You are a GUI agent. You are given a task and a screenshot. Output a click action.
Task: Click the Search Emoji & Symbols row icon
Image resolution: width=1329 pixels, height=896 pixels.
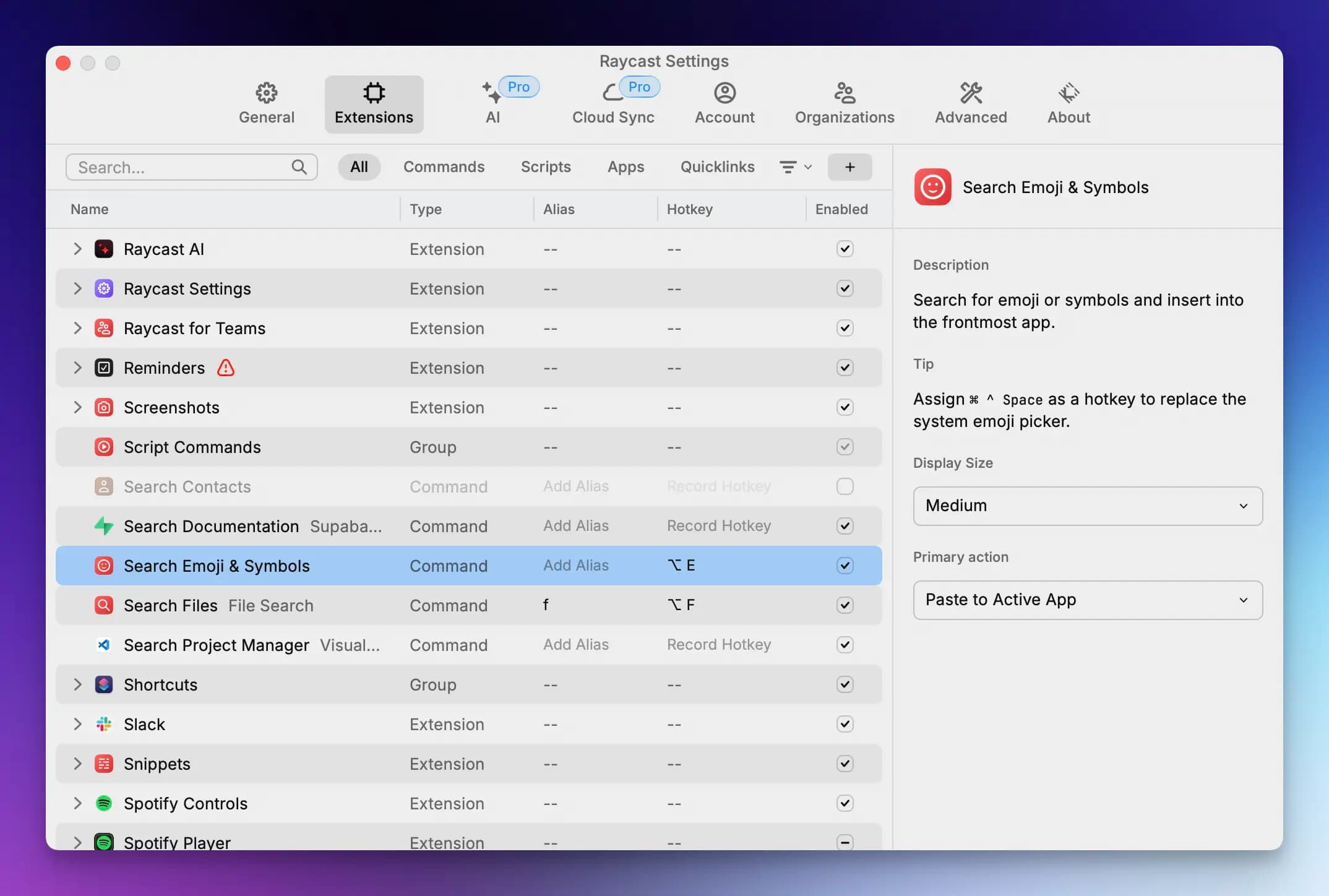104,566
